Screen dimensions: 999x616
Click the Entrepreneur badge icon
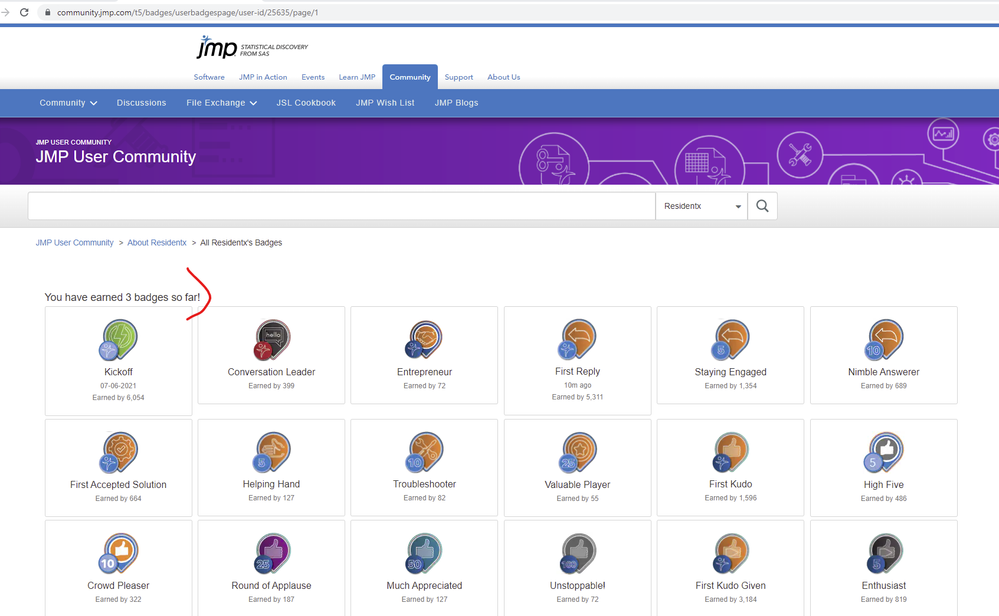tap(424, 340)
